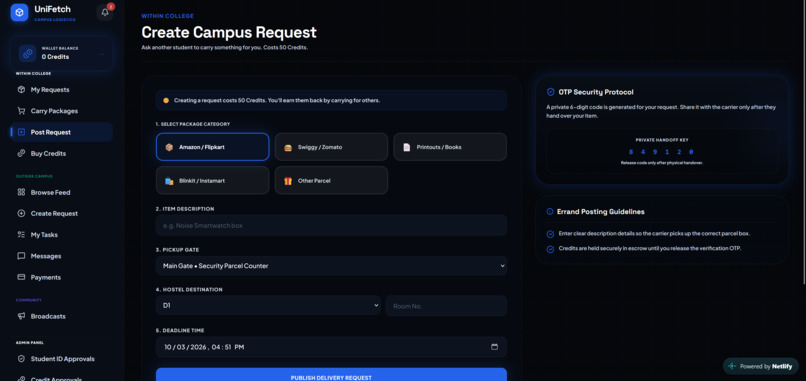Screen dimensions: 806x381
Task: Open Browse Feed under Outside Campus
Action: click(62, 192)
